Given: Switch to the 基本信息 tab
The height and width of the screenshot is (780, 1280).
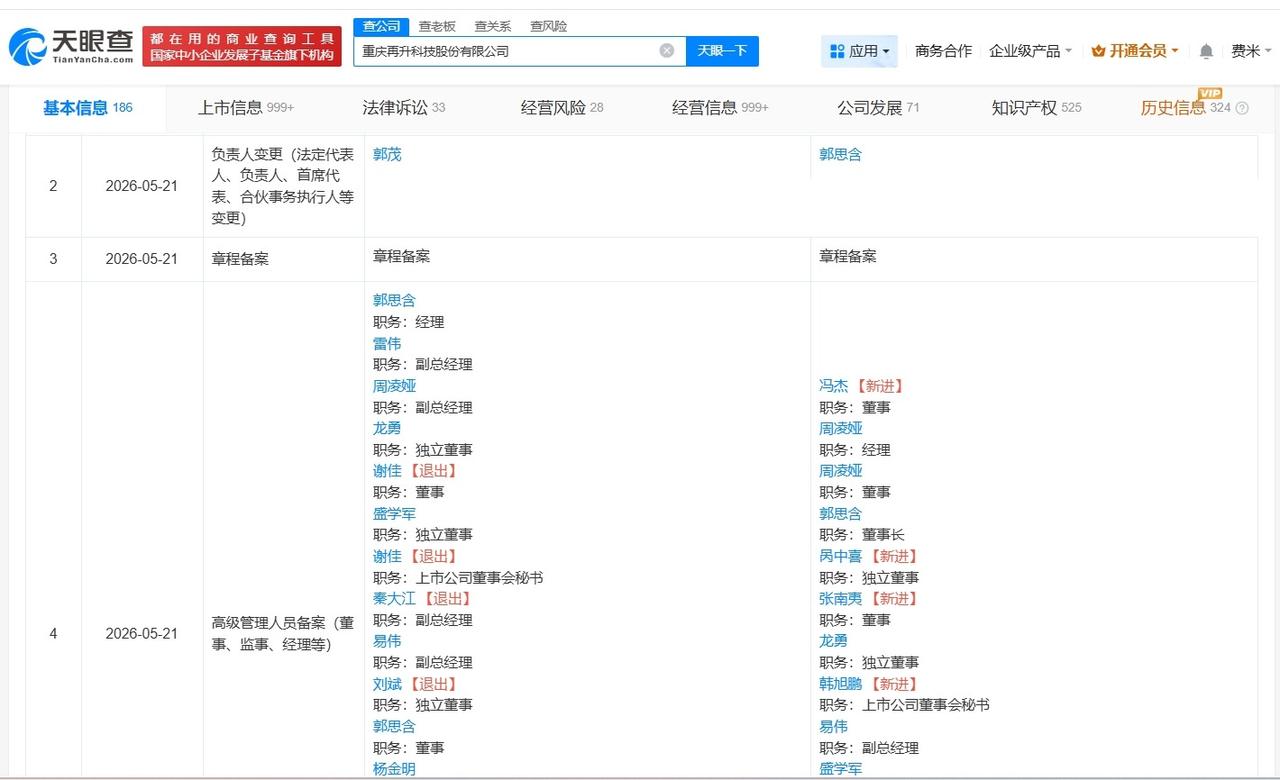Looking at the screenshot, I should point(88,108).
